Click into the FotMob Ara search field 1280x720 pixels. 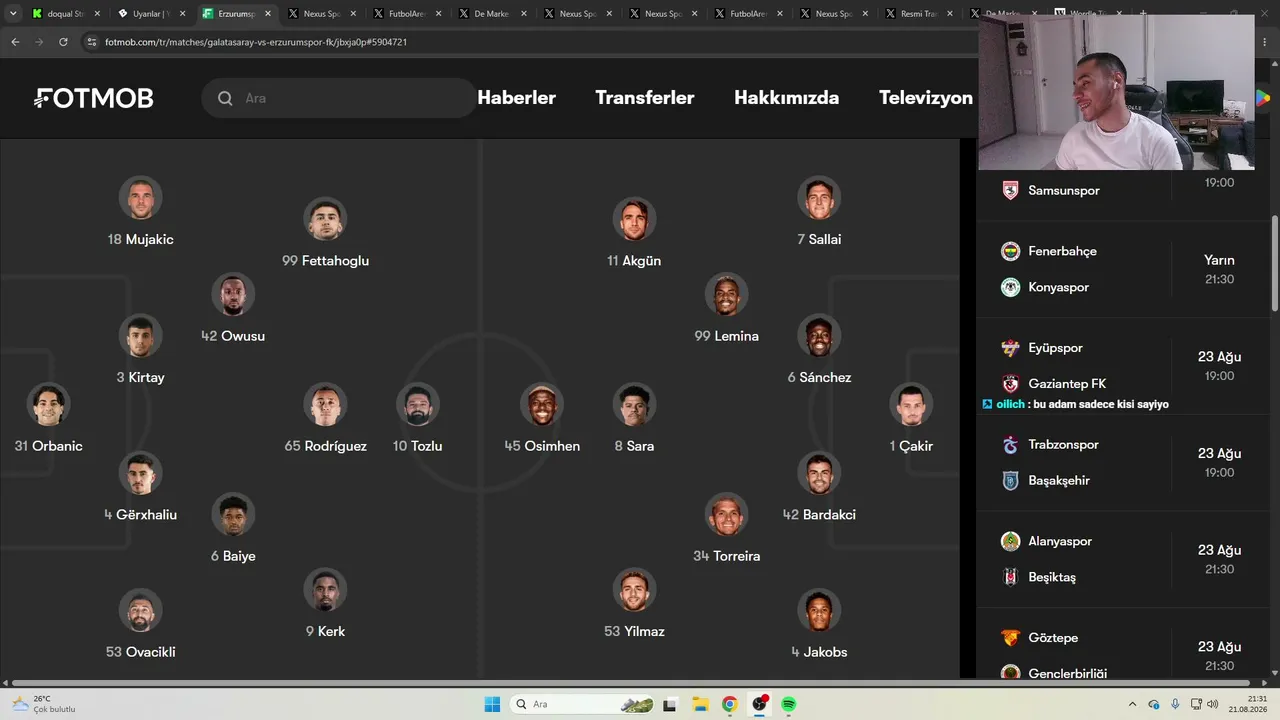pos(340,98)
